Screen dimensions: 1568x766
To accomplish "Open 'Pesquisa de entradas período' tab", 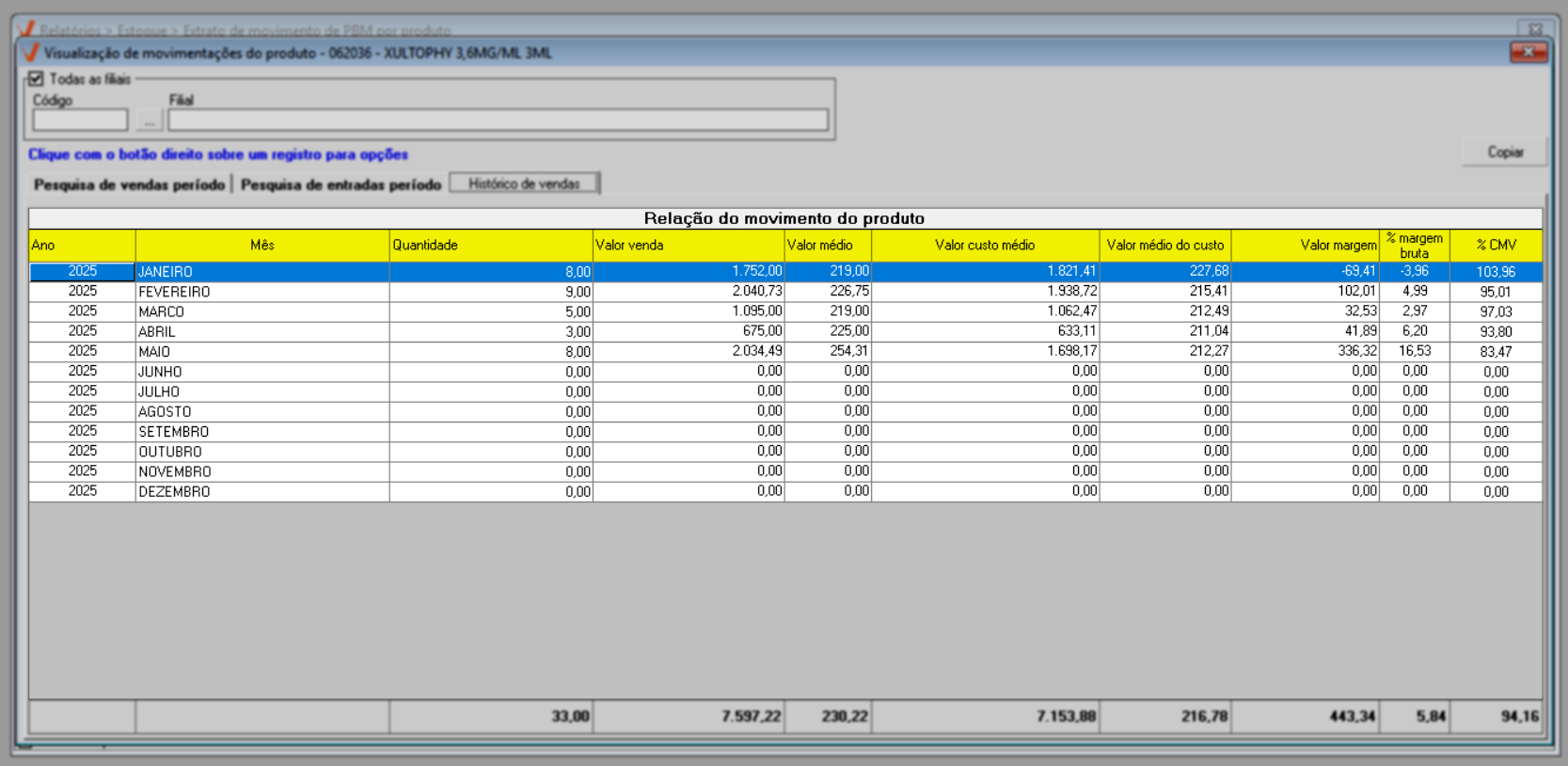I will coord(341,184).
